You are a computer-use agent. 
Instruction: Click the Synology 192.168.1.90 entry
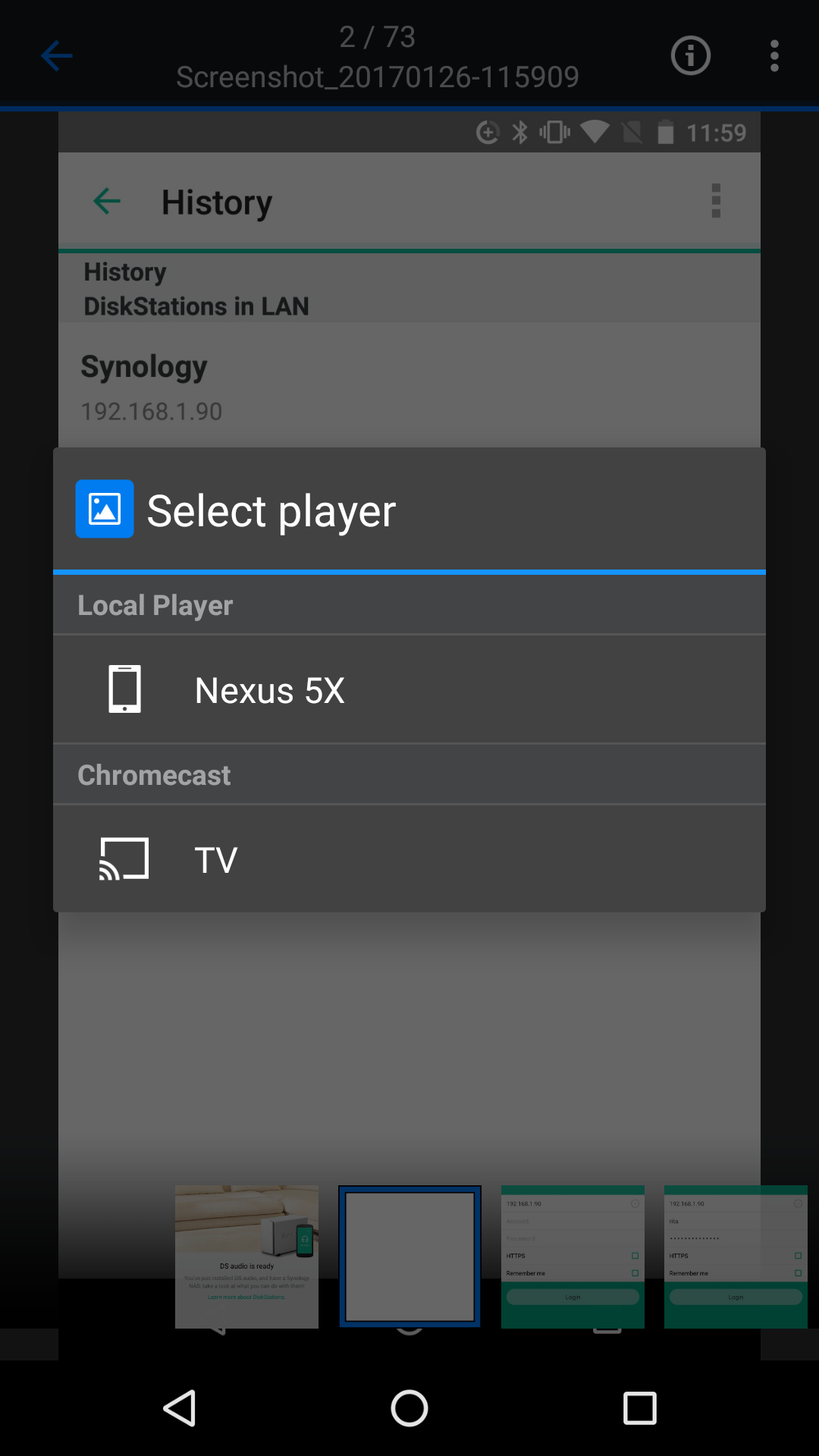409,387
